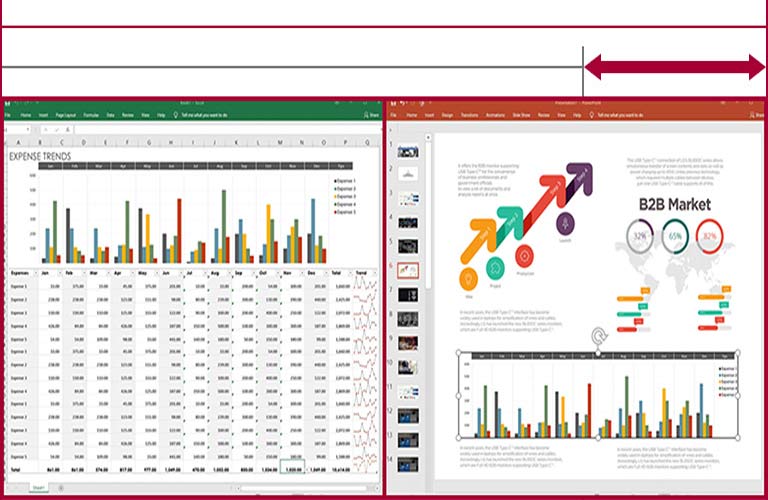
Task: Switch to the Slide Show tab
Action: [521, 116]
